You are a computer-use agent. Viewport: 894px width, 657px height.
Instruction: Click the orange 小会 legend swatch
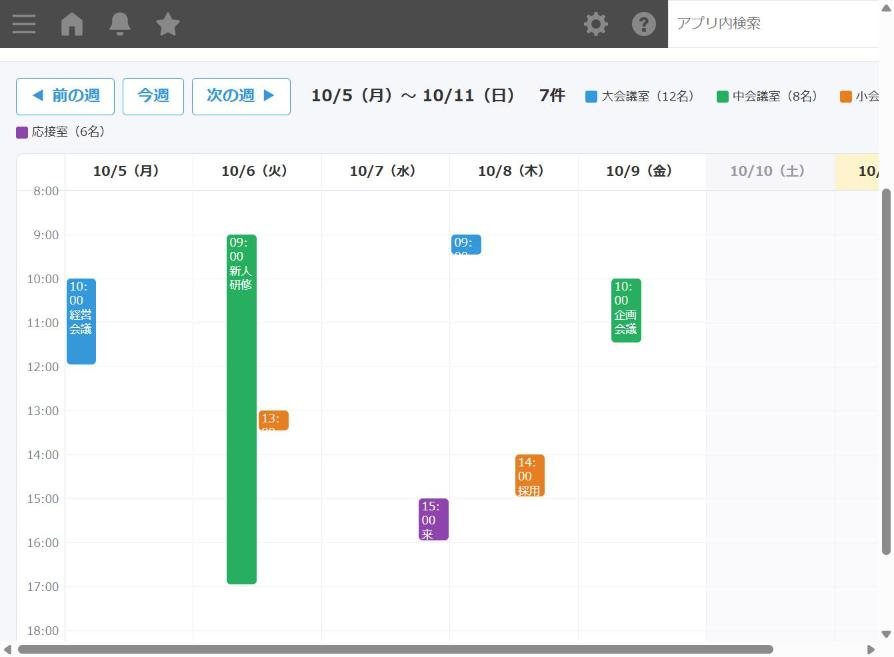click(x=846, y=96)
